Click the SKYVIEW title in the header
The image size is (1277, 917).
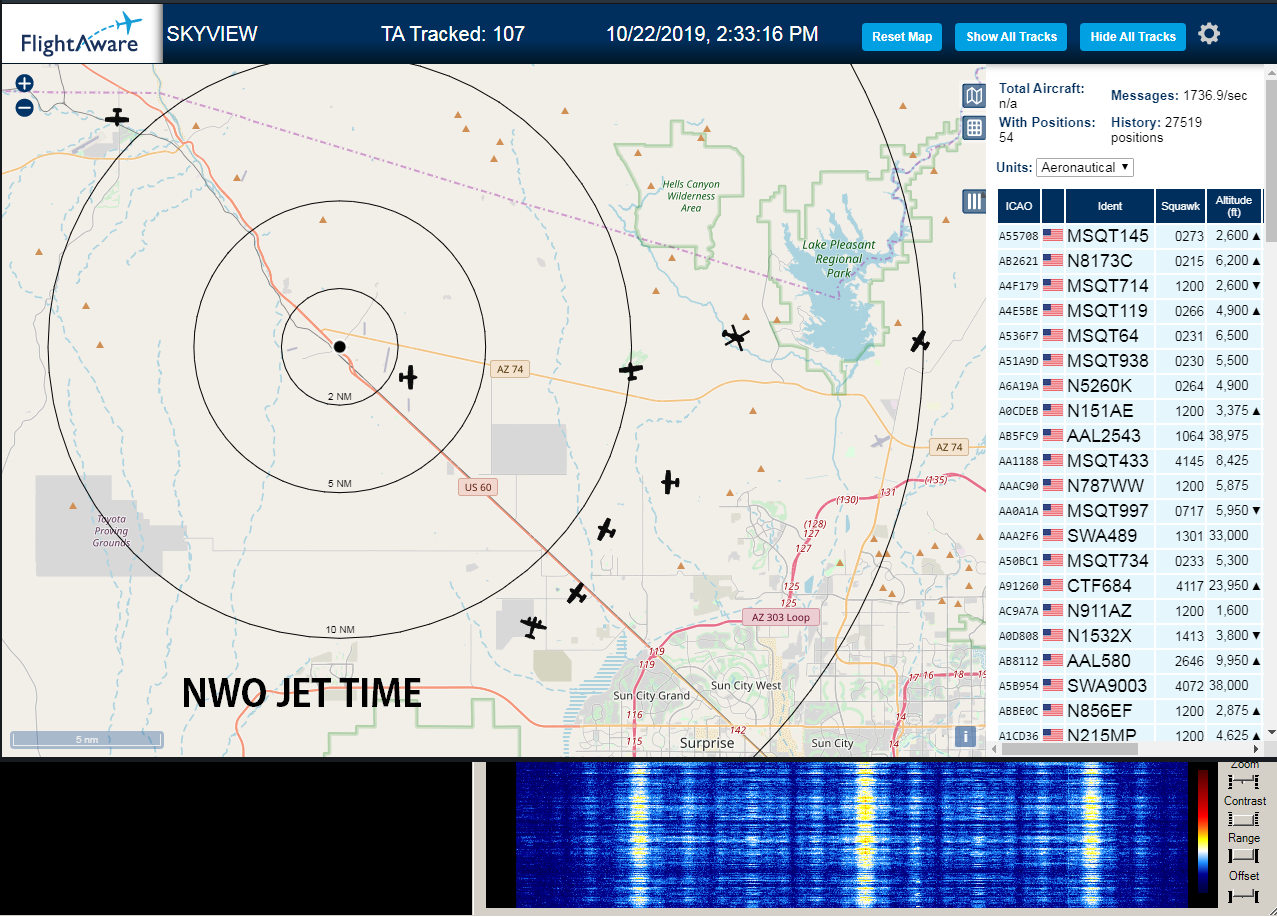[x=212, y=34]
